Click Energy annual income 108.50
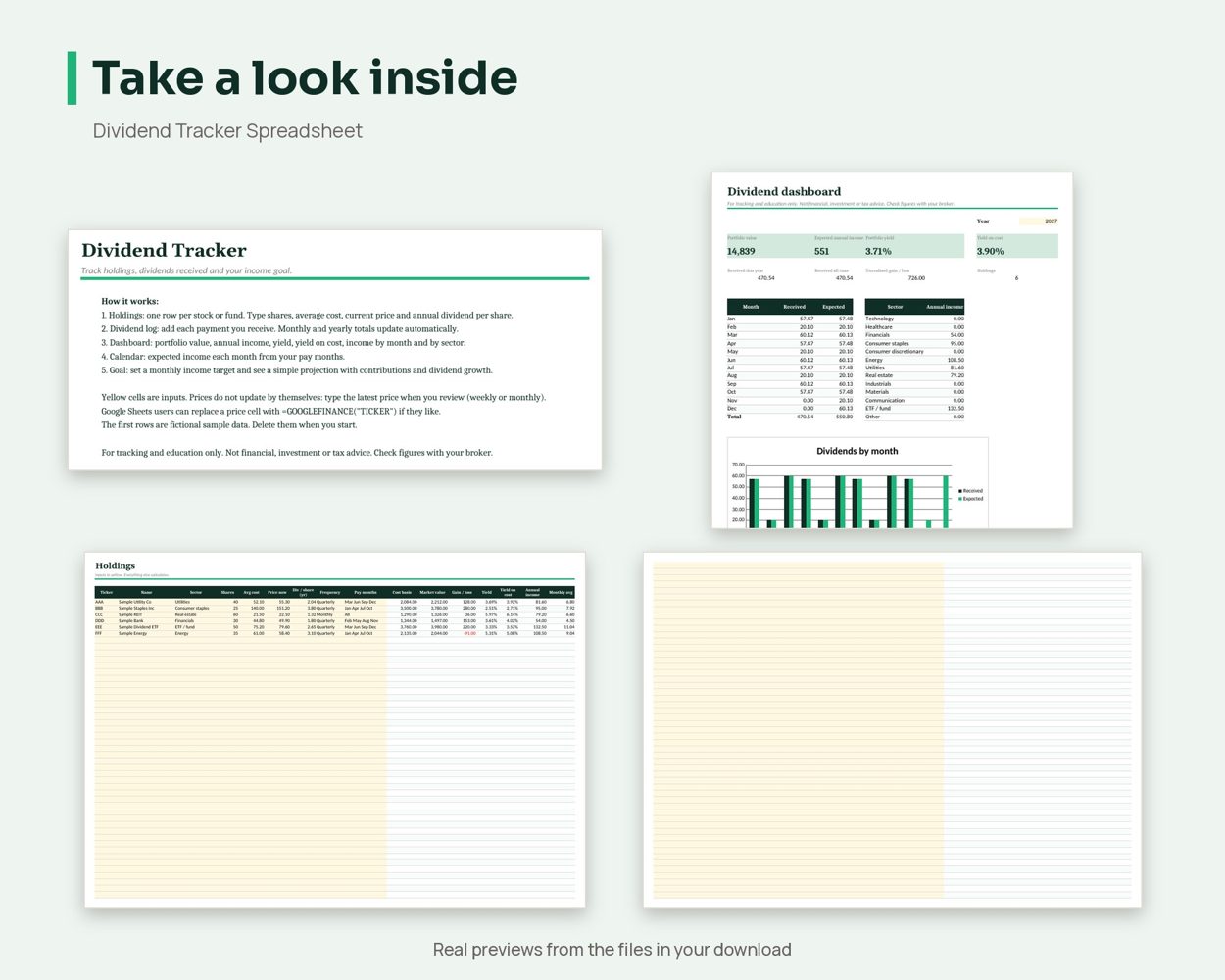 click(955, 360)
